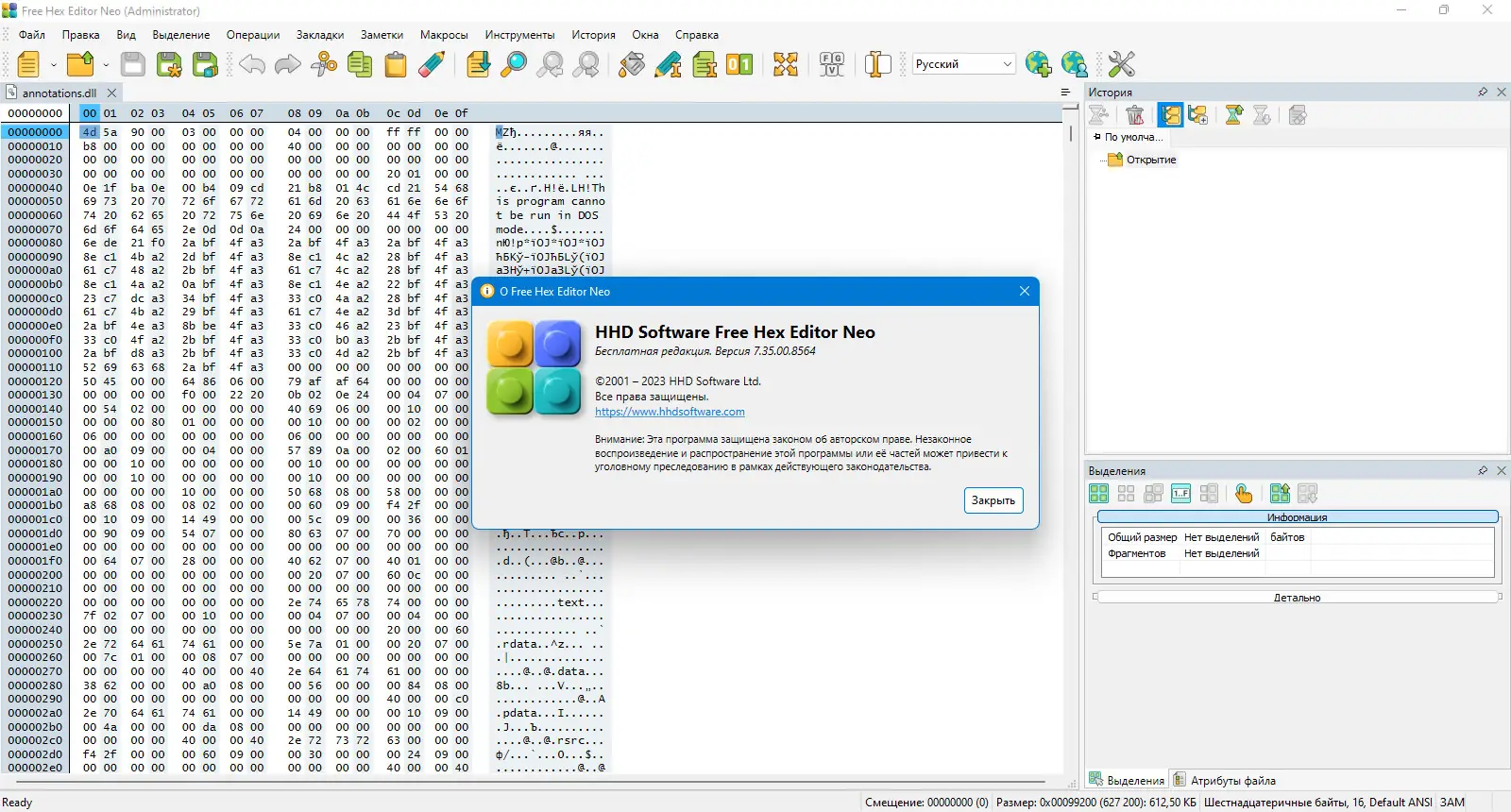This screenshot has height=812, width=1511.
Task: Click the blue magnifier Find icon
Action: tap(514, 64)
